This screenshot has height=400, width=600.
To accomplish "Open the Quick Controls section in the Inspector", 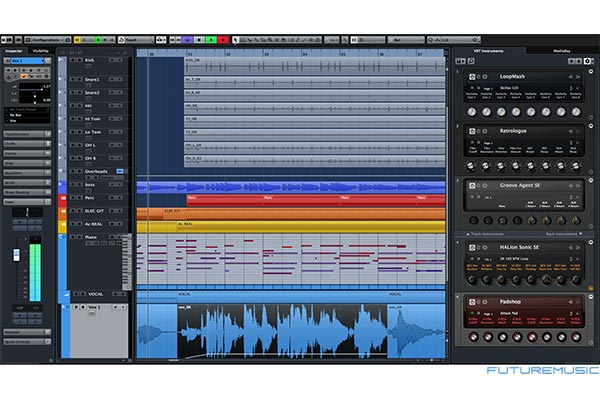I will 27,341.
